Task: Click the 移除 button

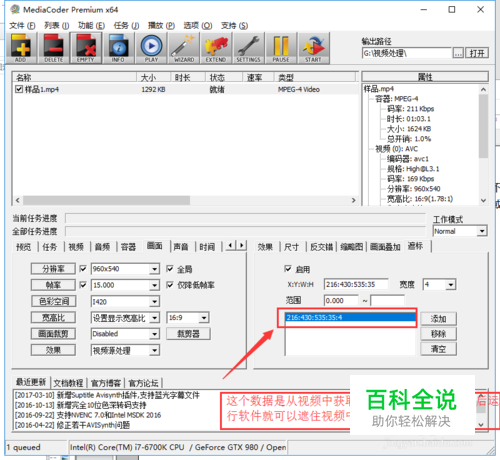Action: coord(438,334)
